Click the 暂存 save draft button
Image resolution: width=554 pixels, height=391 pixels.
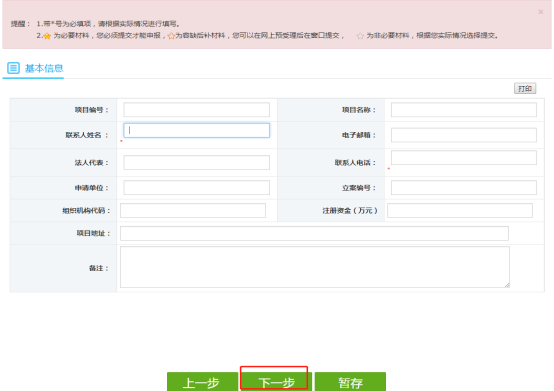point(350,382)
